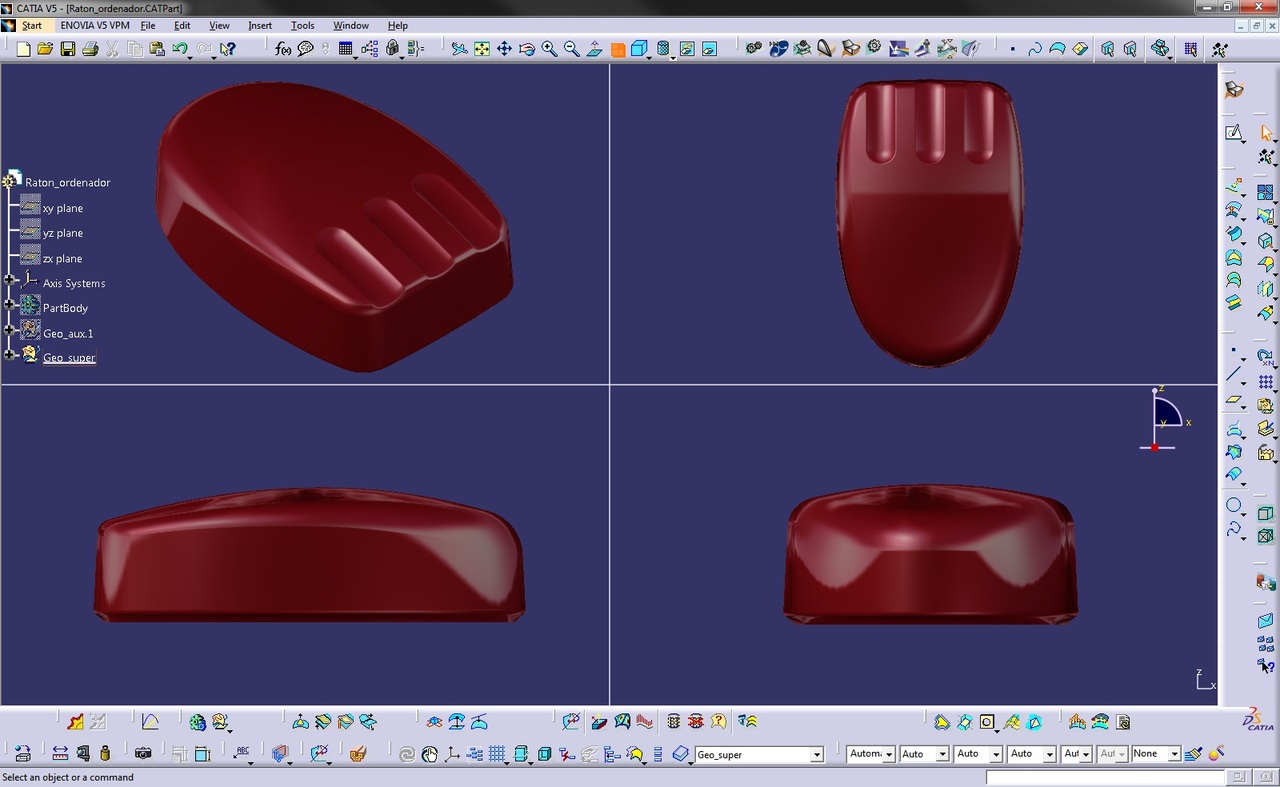Viewport: 1280px width, 787px height.
Task: Activate the Fly mode airplane icon
Action: 459,48
